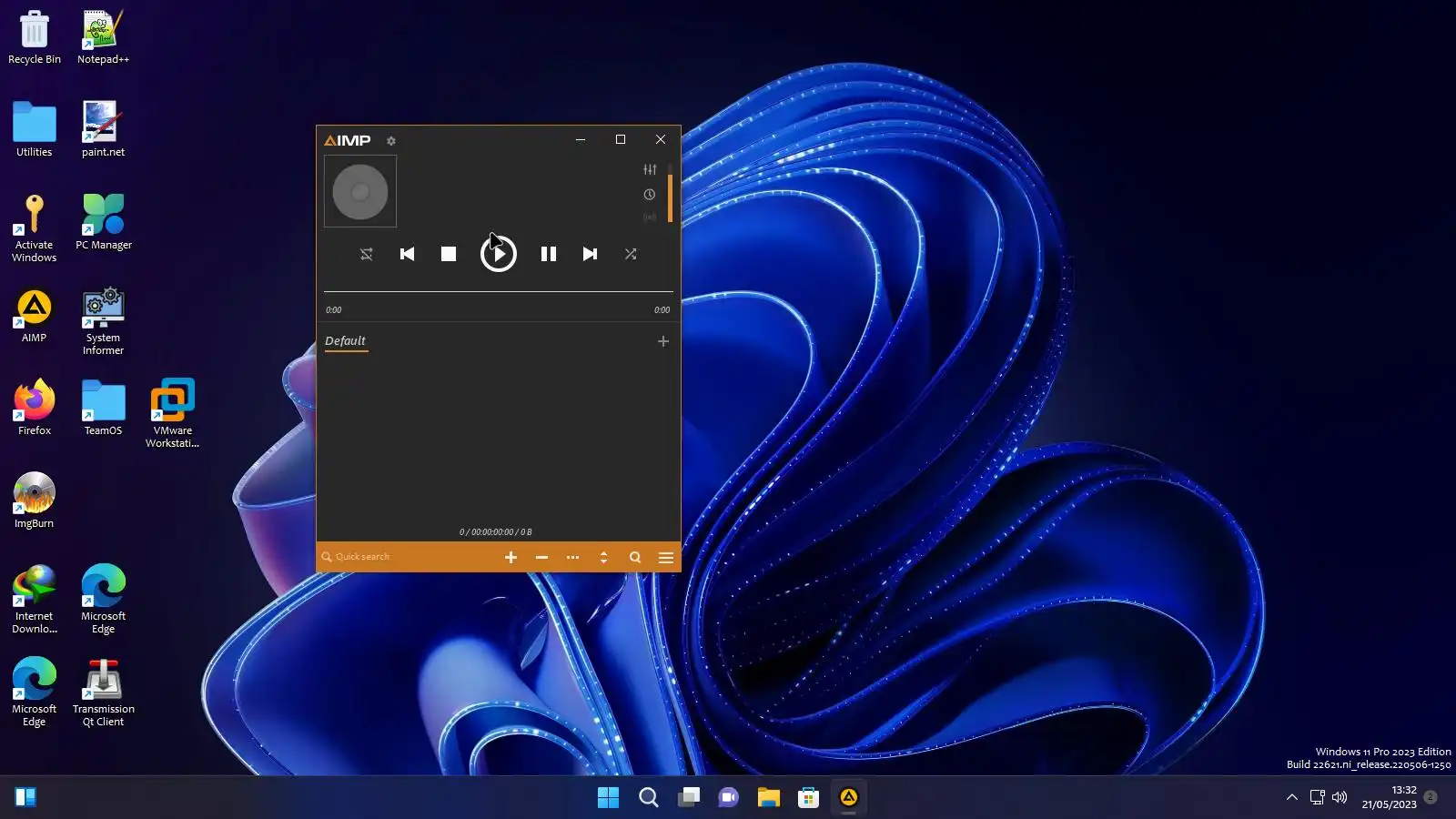Screen dimensions: 1456x819
Task: Click the magnifier find icon in AIMP's orange bar
Action: 635,558
